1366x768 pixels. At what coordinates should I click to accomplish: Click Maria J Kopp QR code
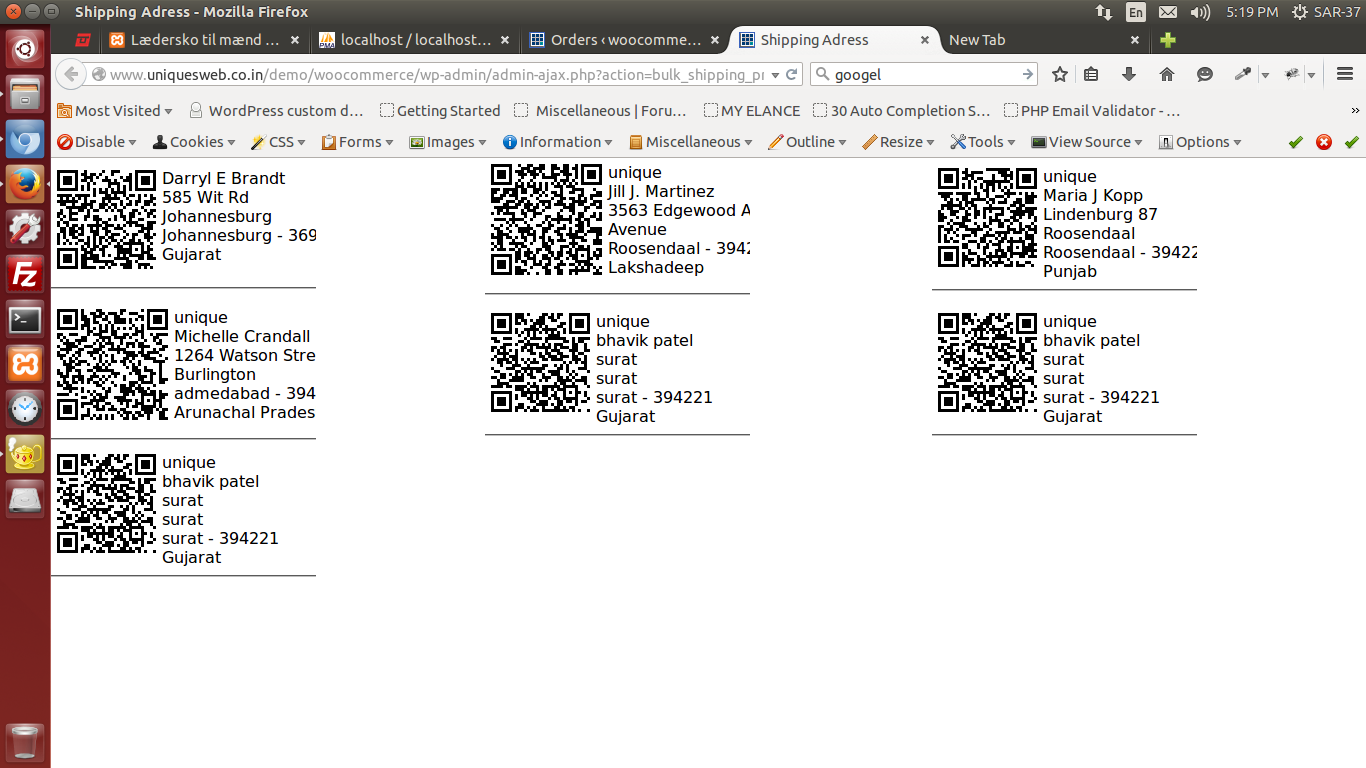[x=987, y=217]
